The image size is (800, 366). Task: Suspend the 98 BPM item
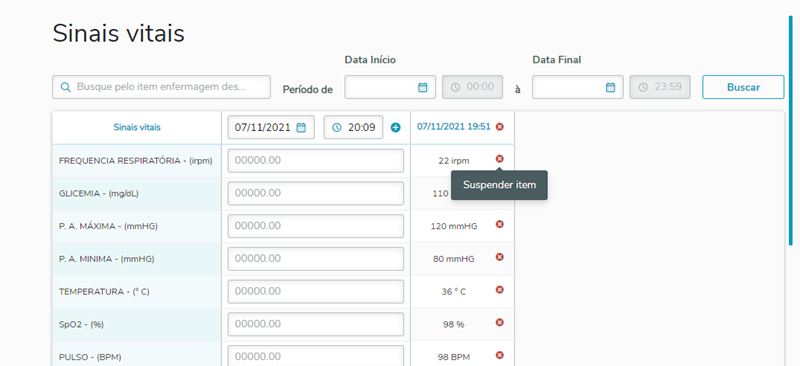(x=499, y=355)
